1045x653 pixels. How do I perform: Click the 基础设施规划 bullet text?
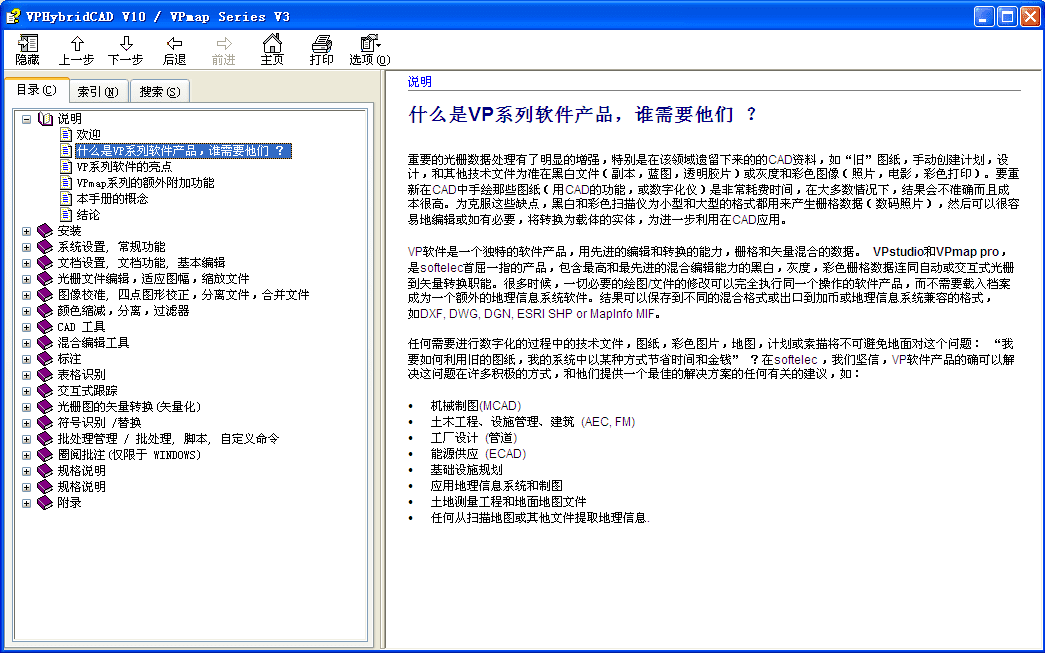point(467,470)
